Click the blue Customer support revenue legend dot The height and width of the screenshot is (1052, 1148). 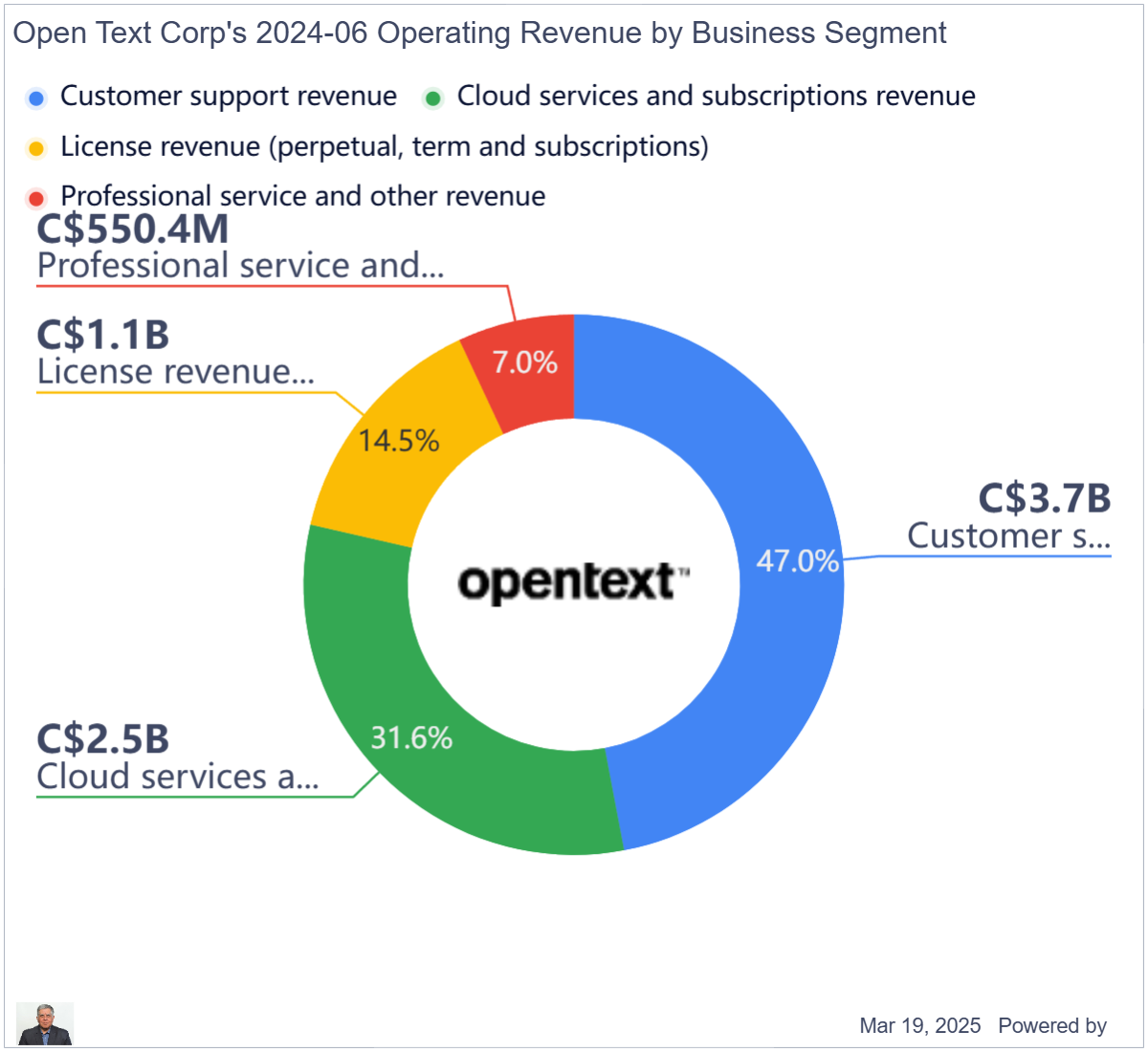coord(37,98)
